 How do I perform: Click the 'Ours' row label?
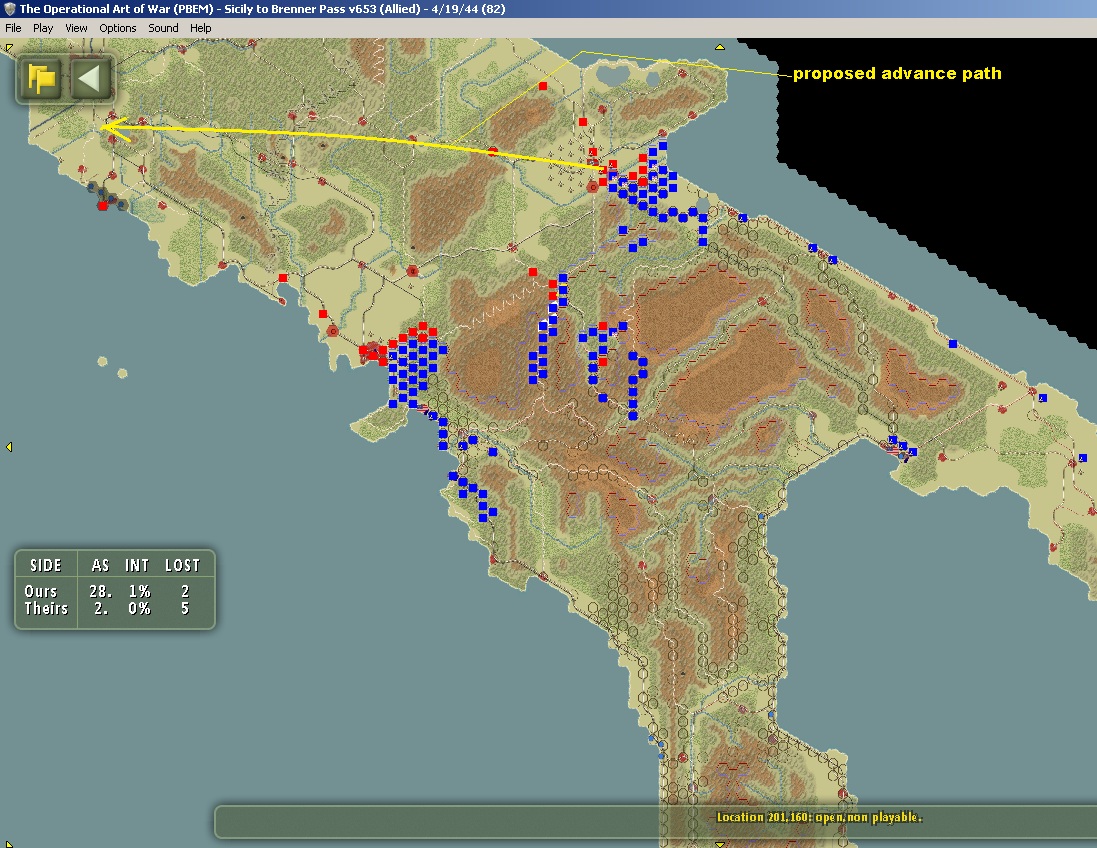pos(41,591)
